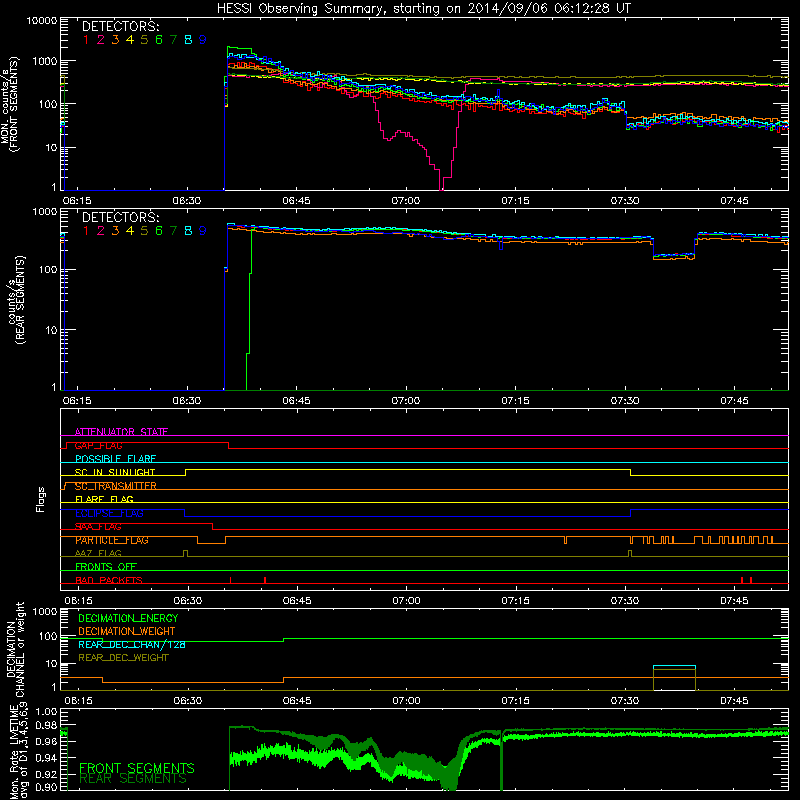
Task: Click the DECIMATION CHANNEL or weight axis title
Action: pyautogui.click(x=15, y=649)
